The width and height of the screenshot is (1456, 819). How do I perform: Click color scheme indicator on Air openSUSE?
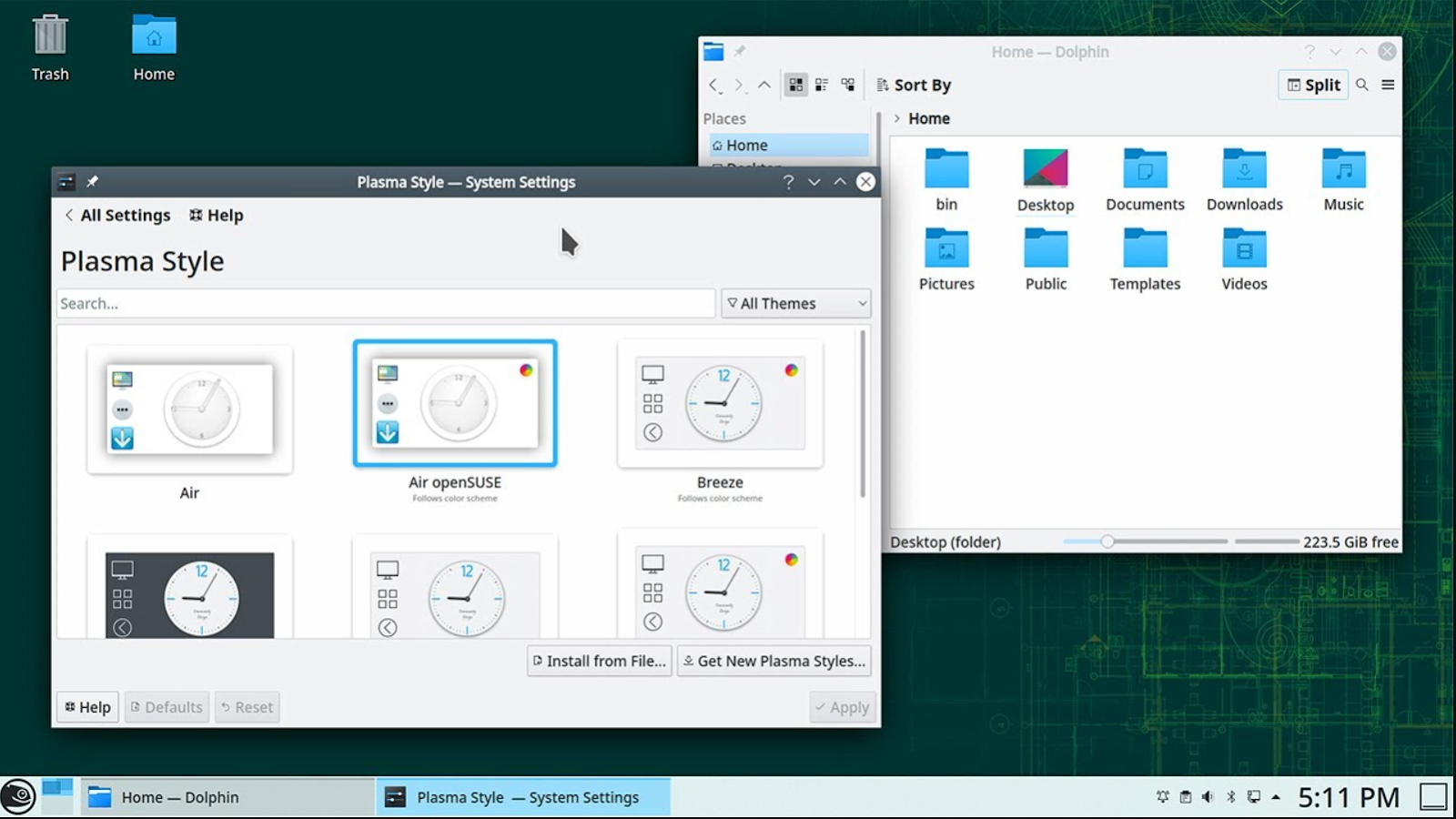pyautogui.click(x=526, y=370)
